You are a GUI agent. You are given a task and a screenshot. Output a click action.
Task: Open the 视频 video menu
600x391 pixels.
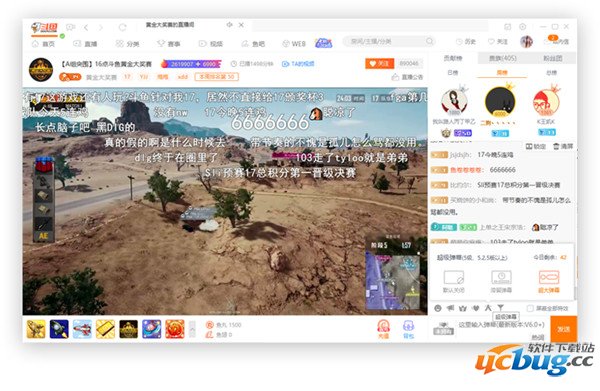pyautogui.click(x=211, y=44)
